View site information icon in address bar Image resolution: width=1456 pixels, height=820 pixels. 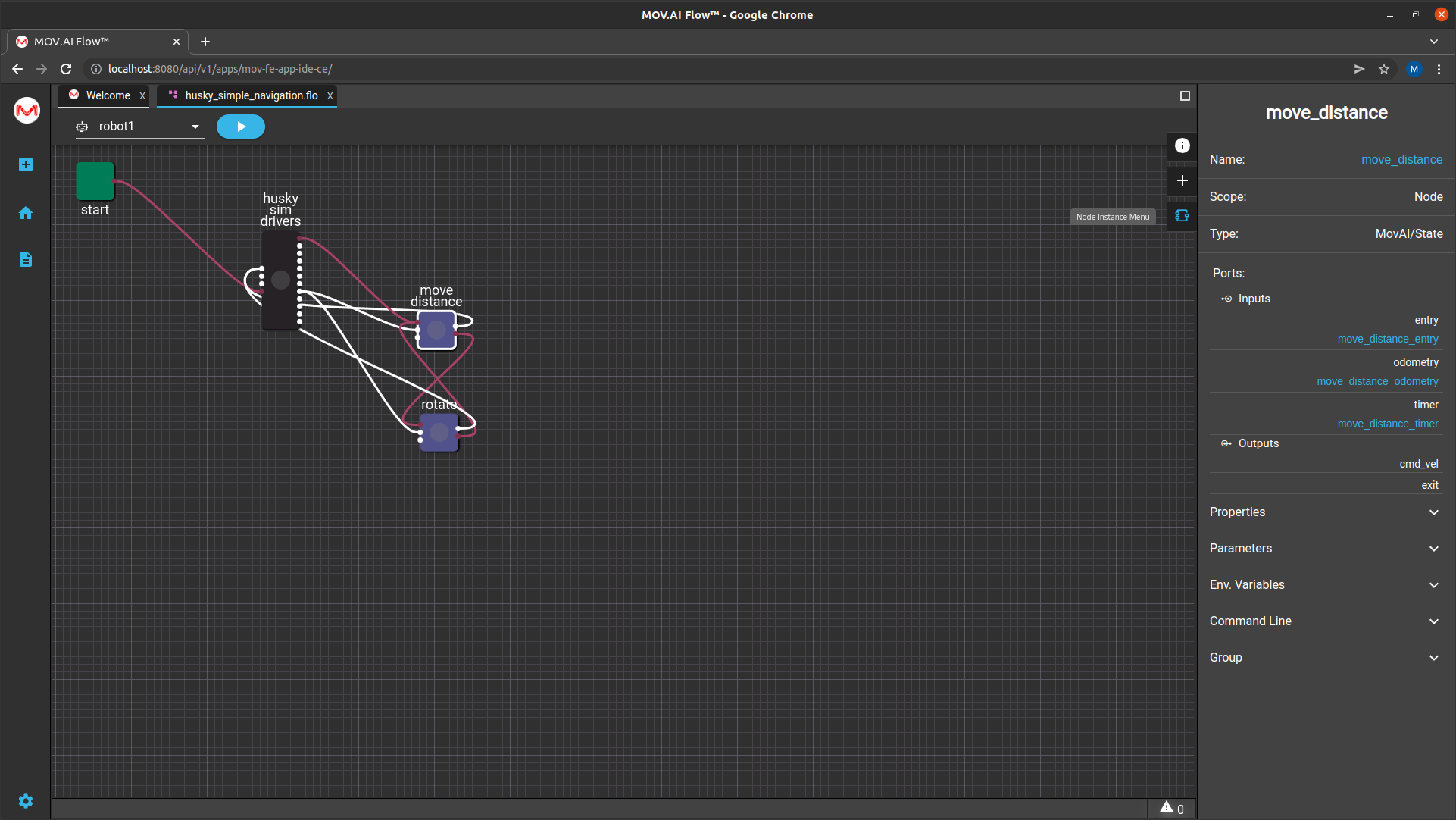[95, 69]
